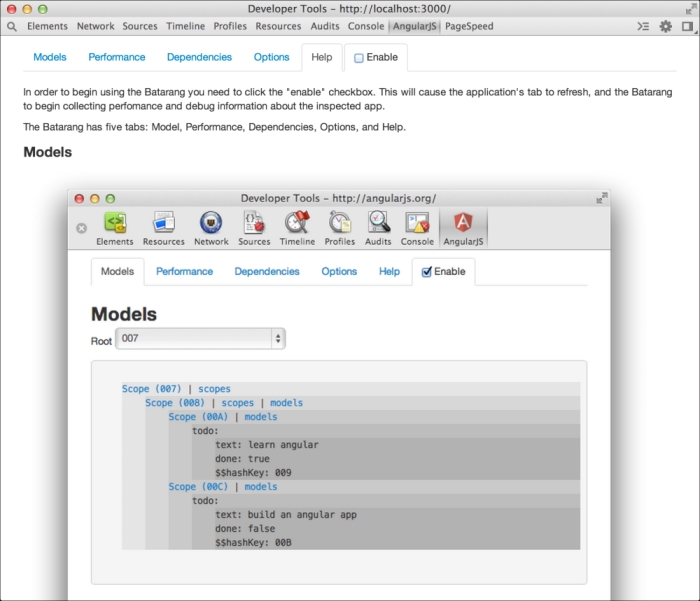Click '$$hashKey: 00B' line
The width and height of the screenshot is (700, 601).
click(253, 543)
